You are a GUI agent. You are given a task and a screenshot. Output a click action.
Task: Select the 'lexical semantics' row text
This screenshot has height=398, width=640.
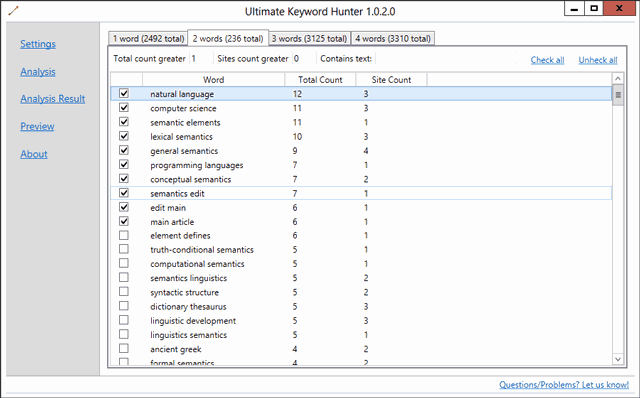coord(181,137)
